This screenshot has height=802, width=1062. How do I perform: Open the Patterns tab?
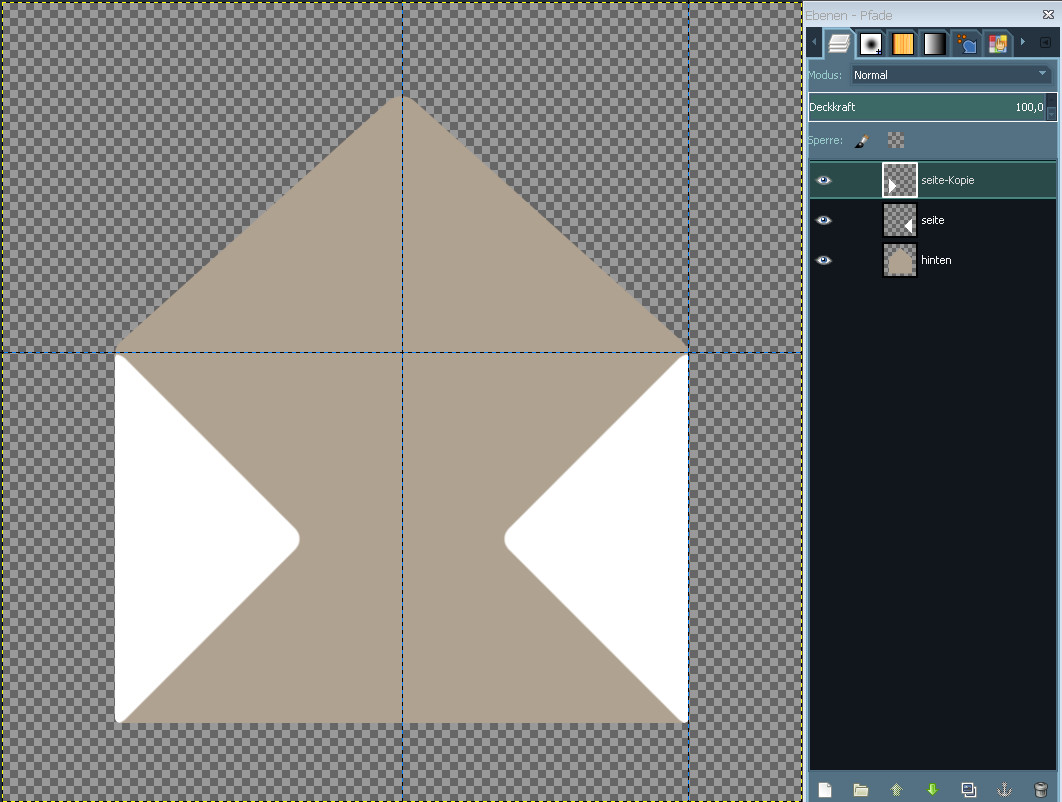point(903,44)
